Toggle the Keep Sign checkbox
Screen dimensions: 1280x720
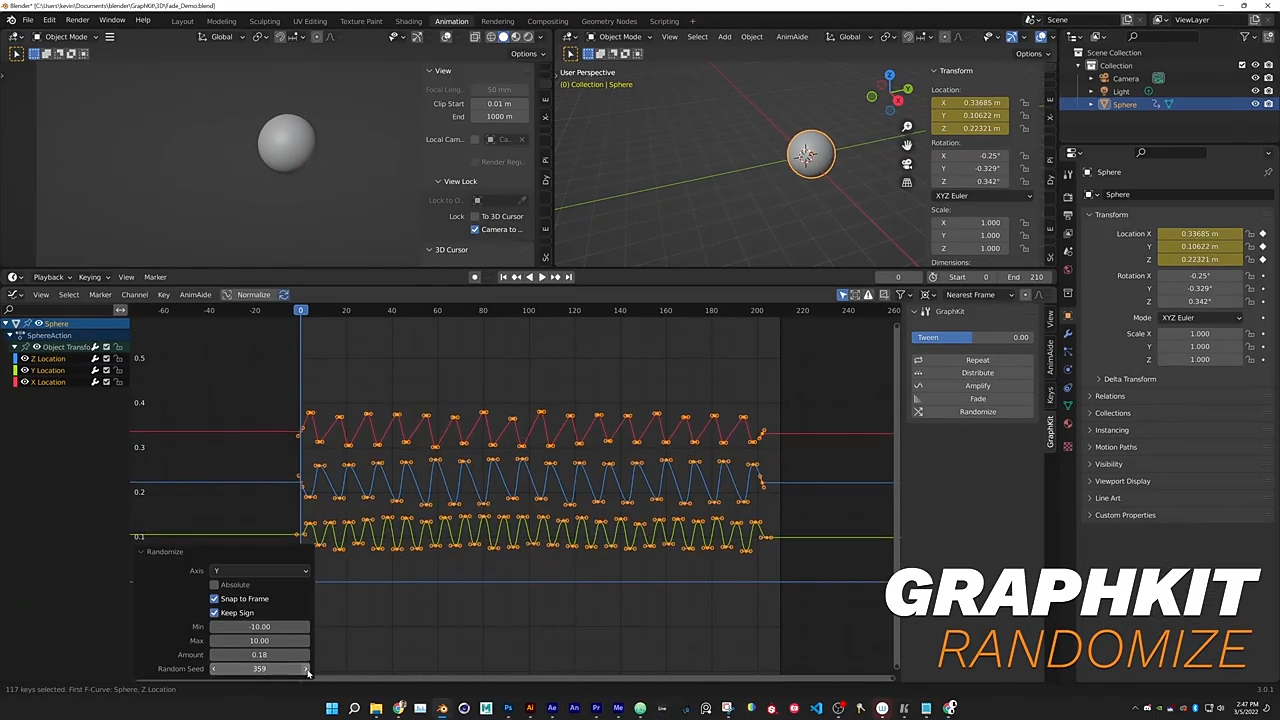pos(214,613)
